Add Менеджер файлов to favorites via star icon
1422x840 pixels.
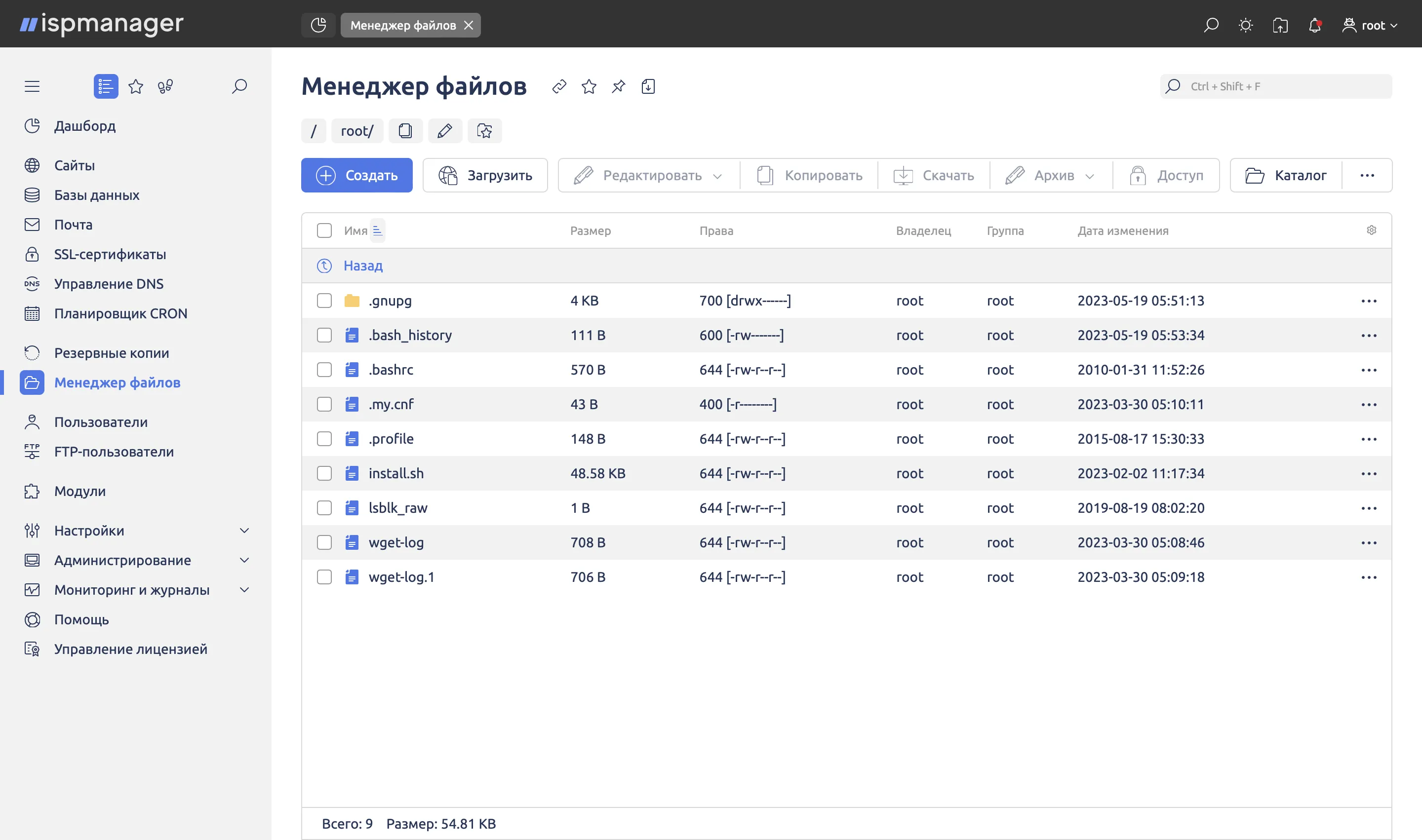pos(589,86)
